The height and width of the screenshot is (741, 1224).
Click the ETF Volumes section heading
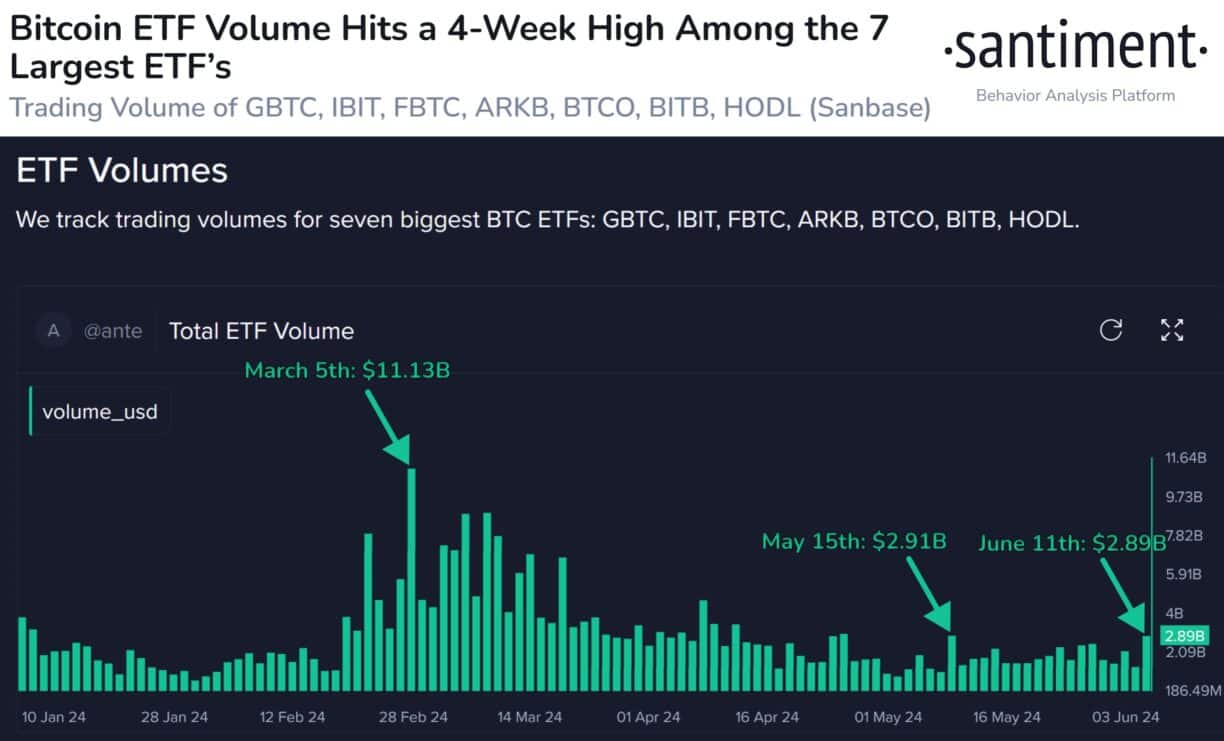pyautogui.click(x=121, y=170)
